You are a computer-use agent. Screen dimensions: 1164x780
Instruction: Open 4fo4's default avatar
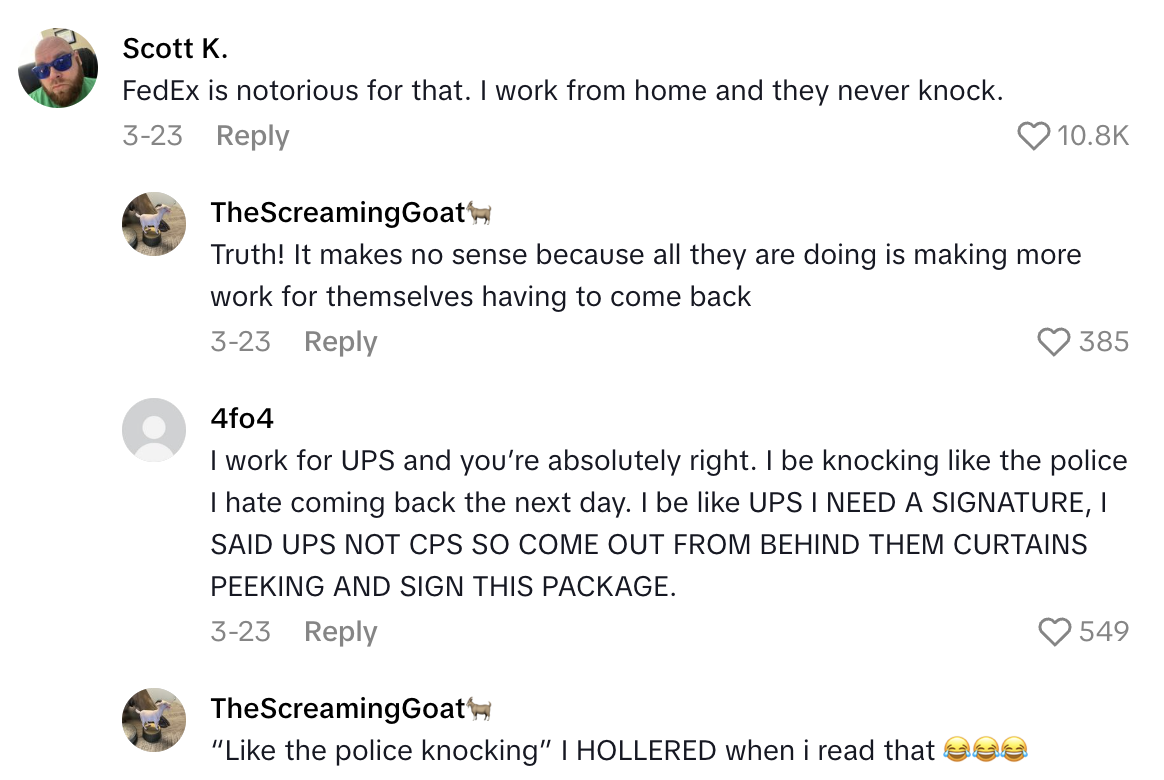tap(154, 429)
